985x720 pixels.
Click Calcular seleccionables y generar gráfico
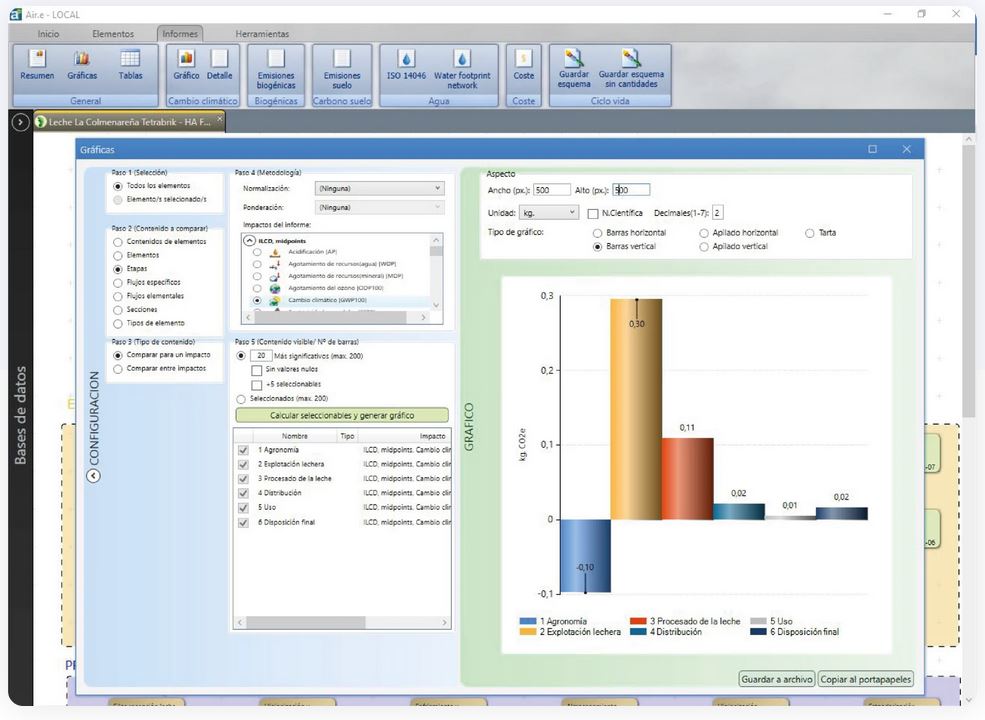pyautogui.click(x=342, y=415)
